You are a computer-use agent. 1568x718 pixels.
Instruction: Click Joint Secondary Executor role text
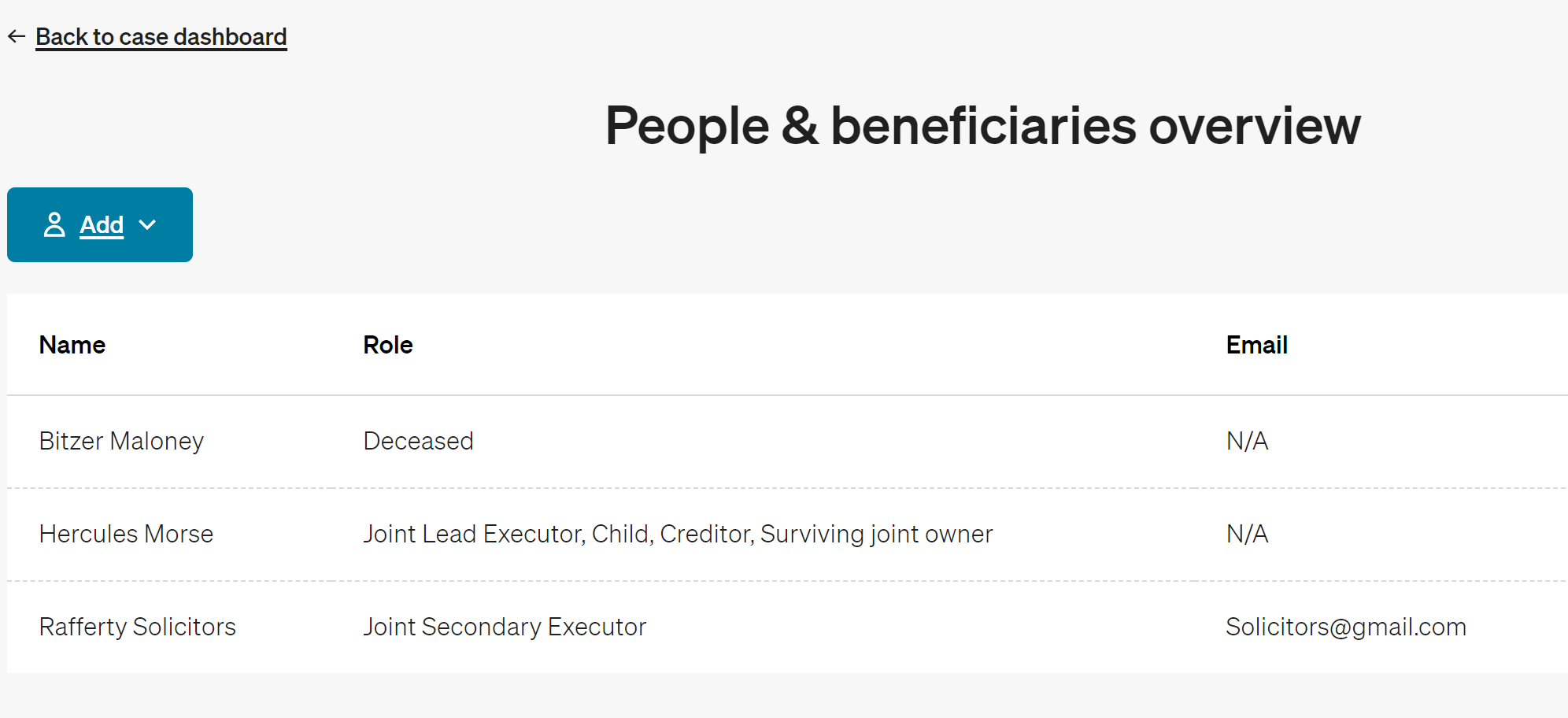pos(505,627)
